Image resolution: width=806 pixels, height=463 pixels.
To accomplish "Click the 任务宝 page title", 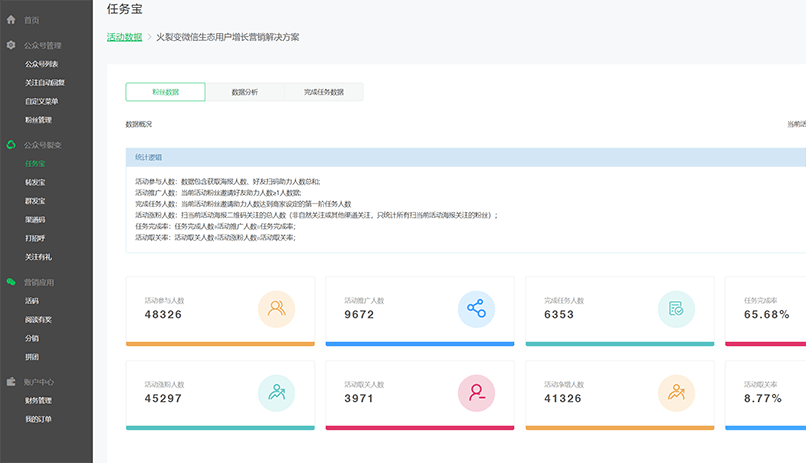I will coord(124,9).
